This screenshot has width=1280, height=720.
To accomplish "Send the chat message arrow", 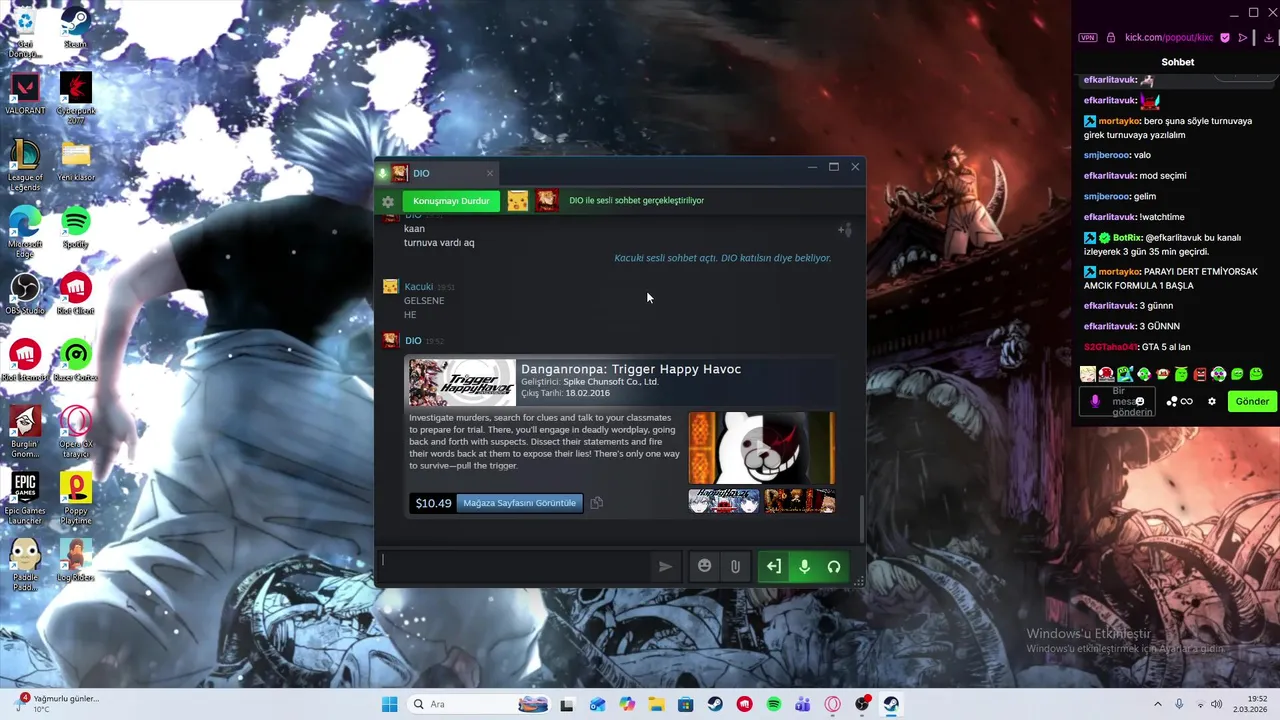I will 665,567.
